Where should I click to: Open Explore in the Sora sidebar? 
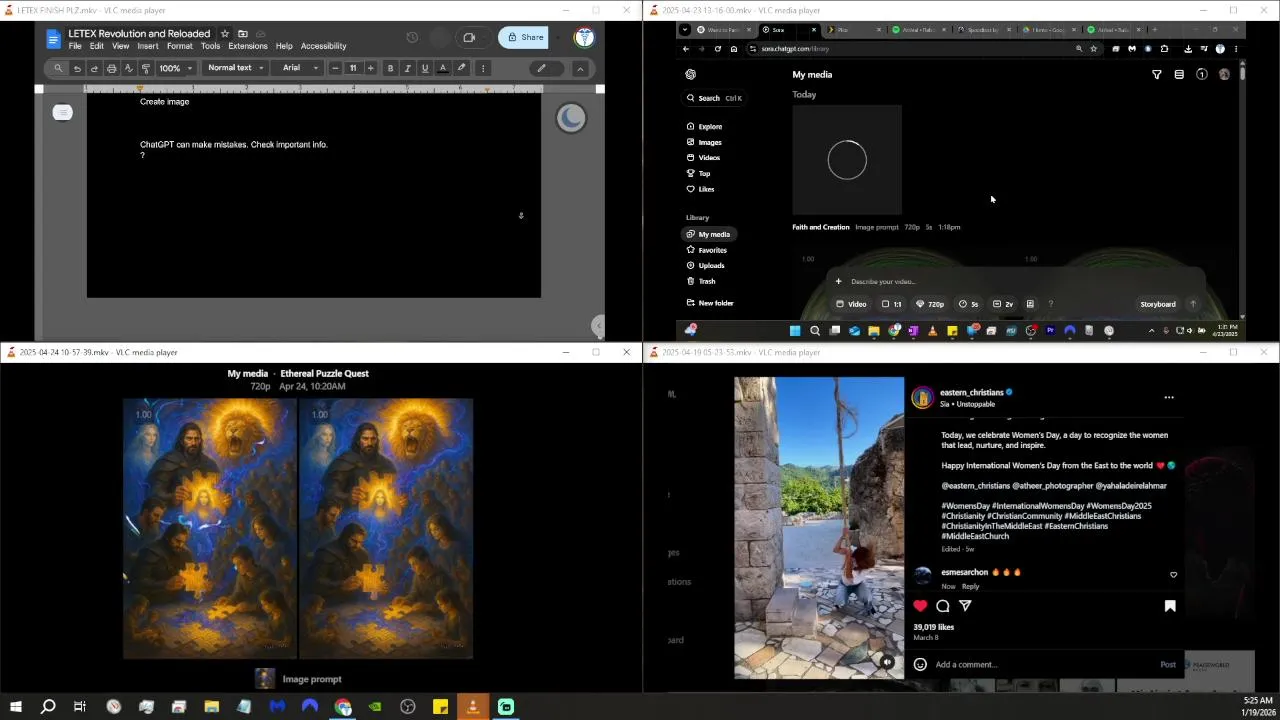pyautogui.click(x=704, y=127)
